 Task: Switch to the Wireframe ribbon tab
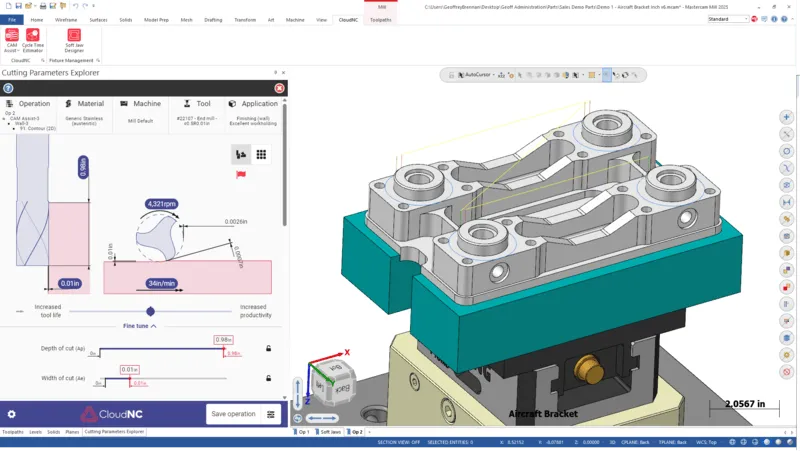click(66, 20)
